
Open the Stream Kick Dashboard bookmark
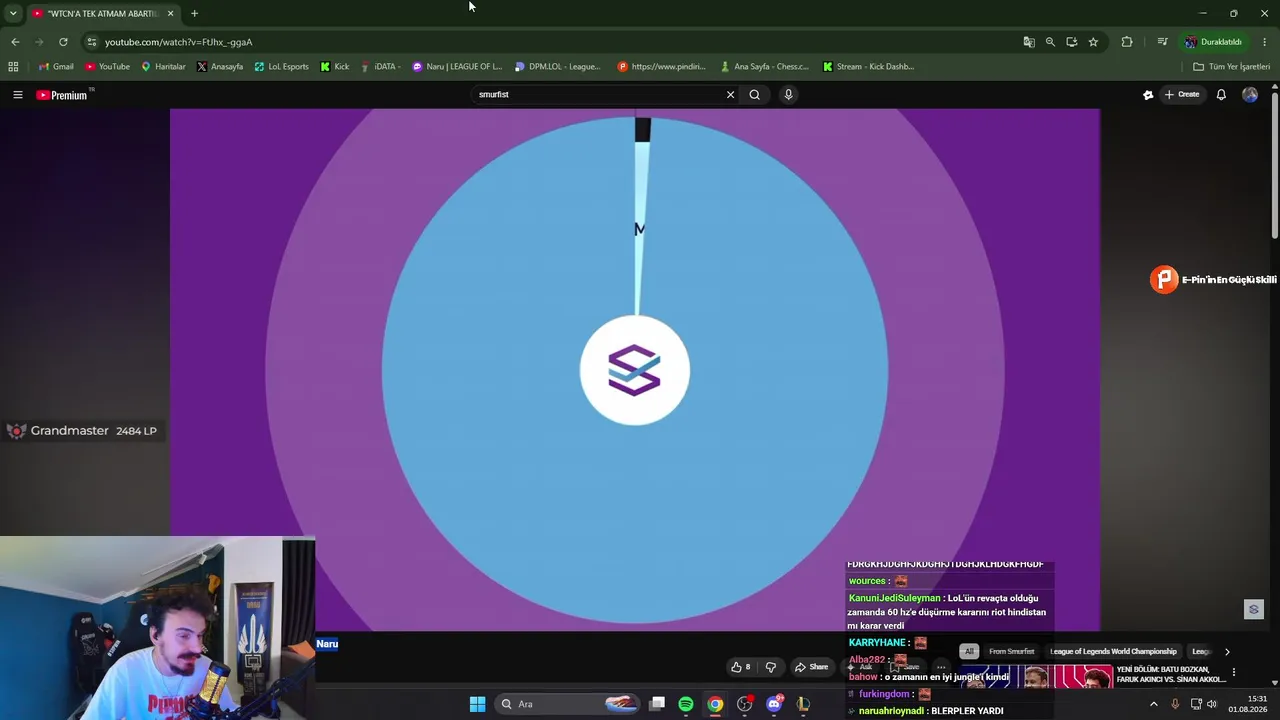[x=868, y=67]
